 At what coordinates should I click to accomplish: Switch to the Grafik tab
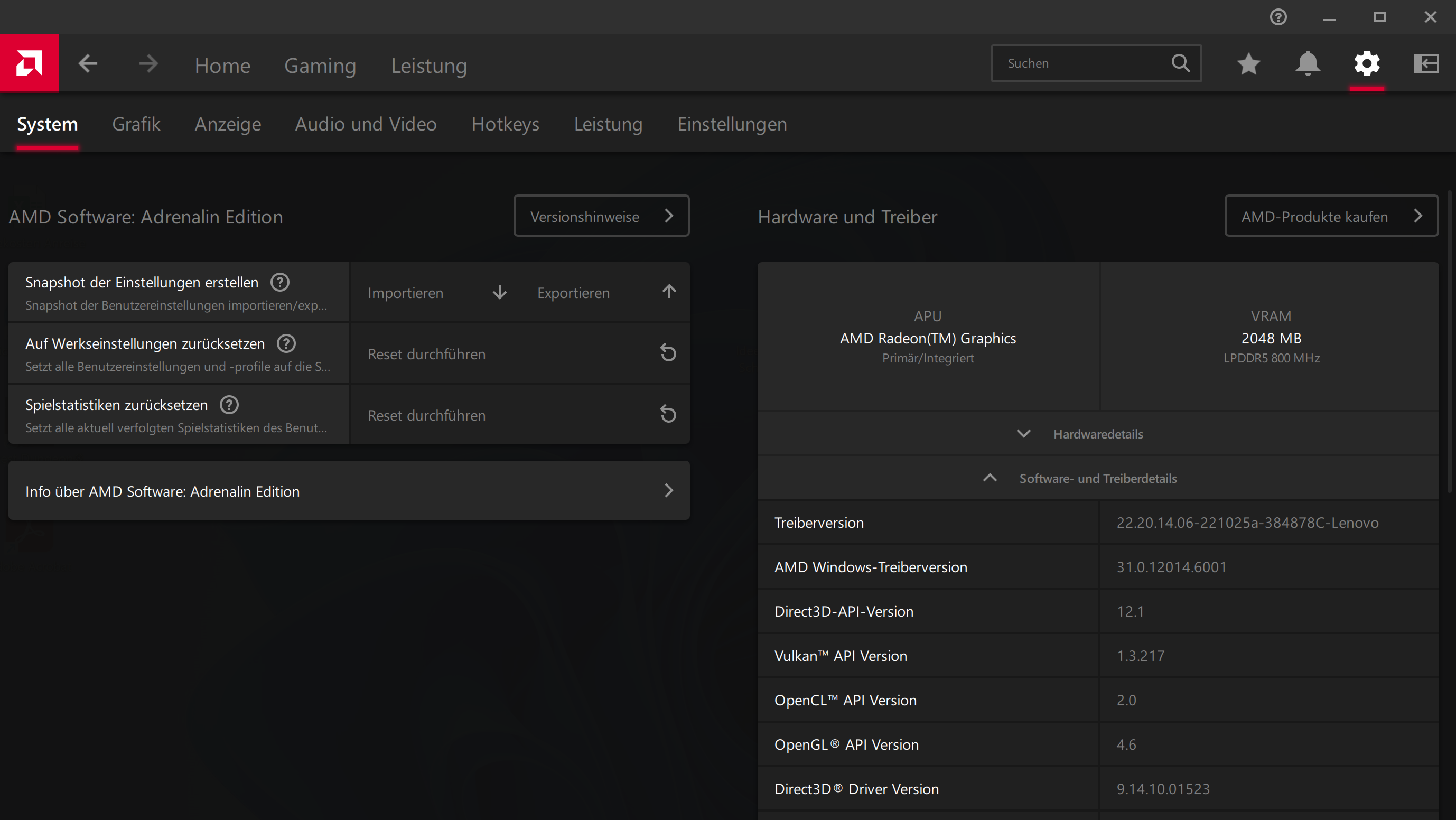(x=136, y=124)
